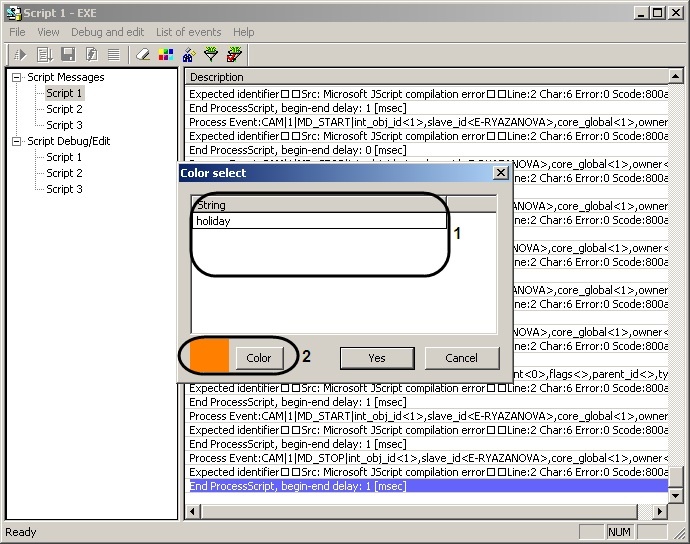Click the binoculars search toolbar icon
The width and height of the screenshot is (690, 544).
[188, 54]
